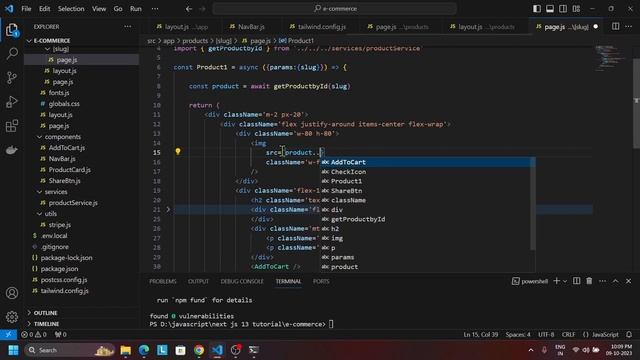Image resolution: width=640 pixels, height=360 pixels.
Task: Open the Docker view in activity bar
Action: tap(12, 150)
